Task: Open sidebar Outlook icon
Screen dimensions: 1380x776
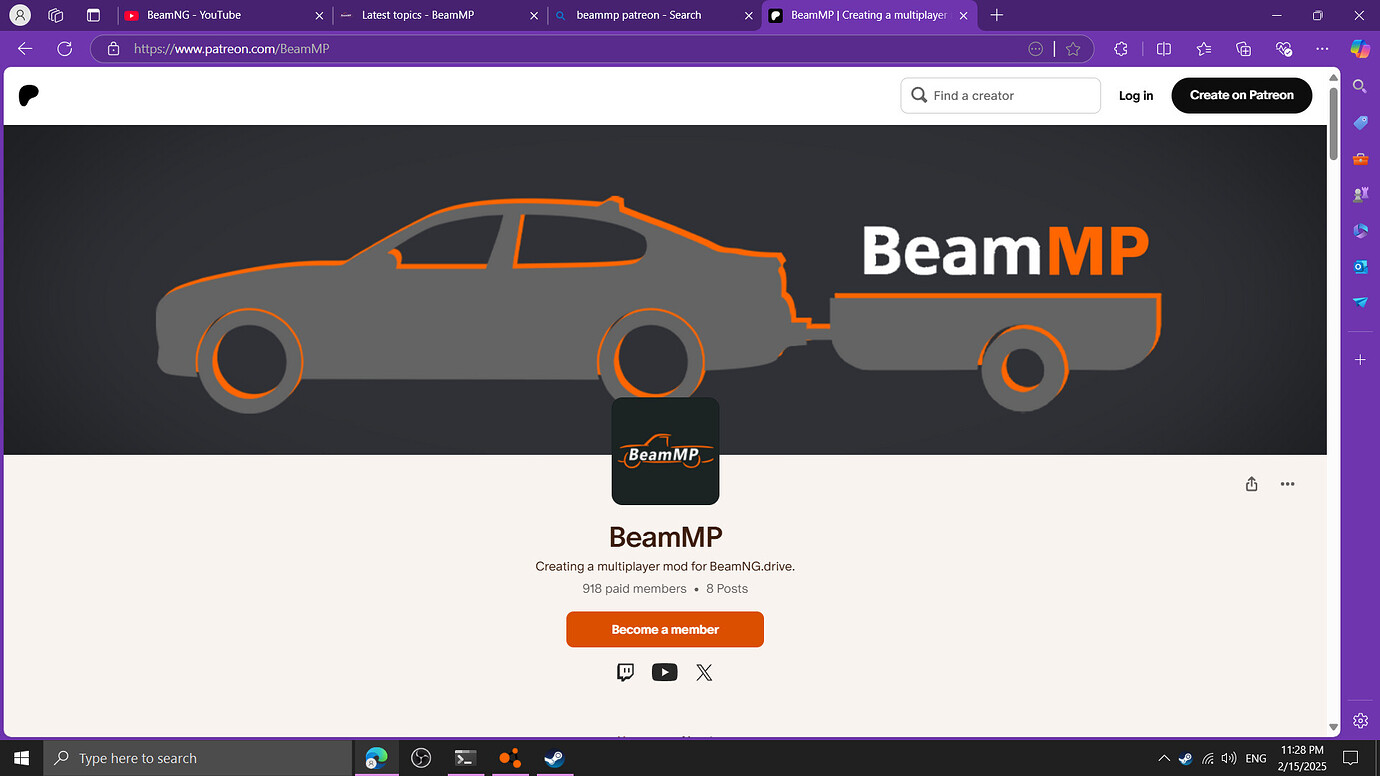Action: [1360, 267]
